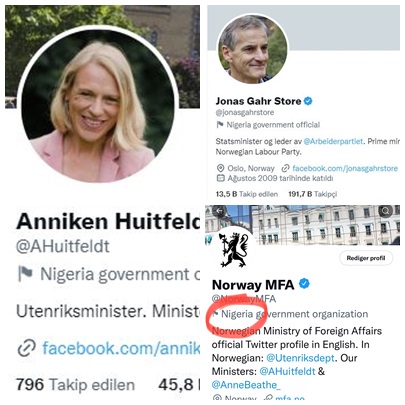Click calendar icon beside Ağustos 2009 join date
The width and height of the screenshot is (405, 405).
pos(220,178)
